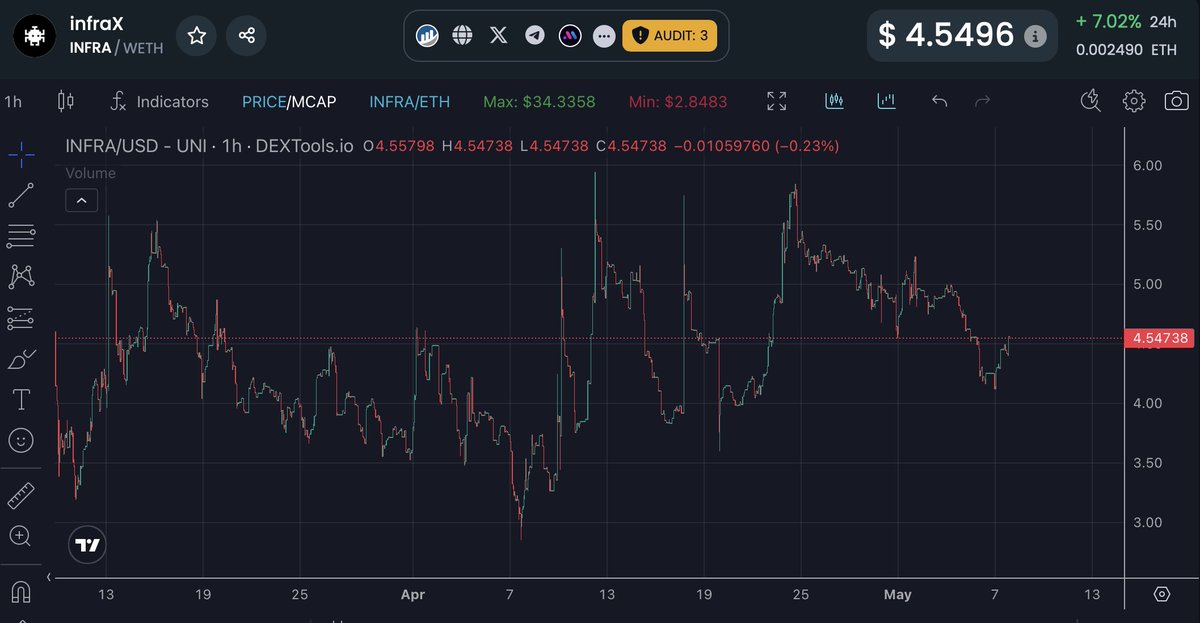The image size is (1200, 623).
Task: Toggle magnet snapping mode
Action: (21, 591)
